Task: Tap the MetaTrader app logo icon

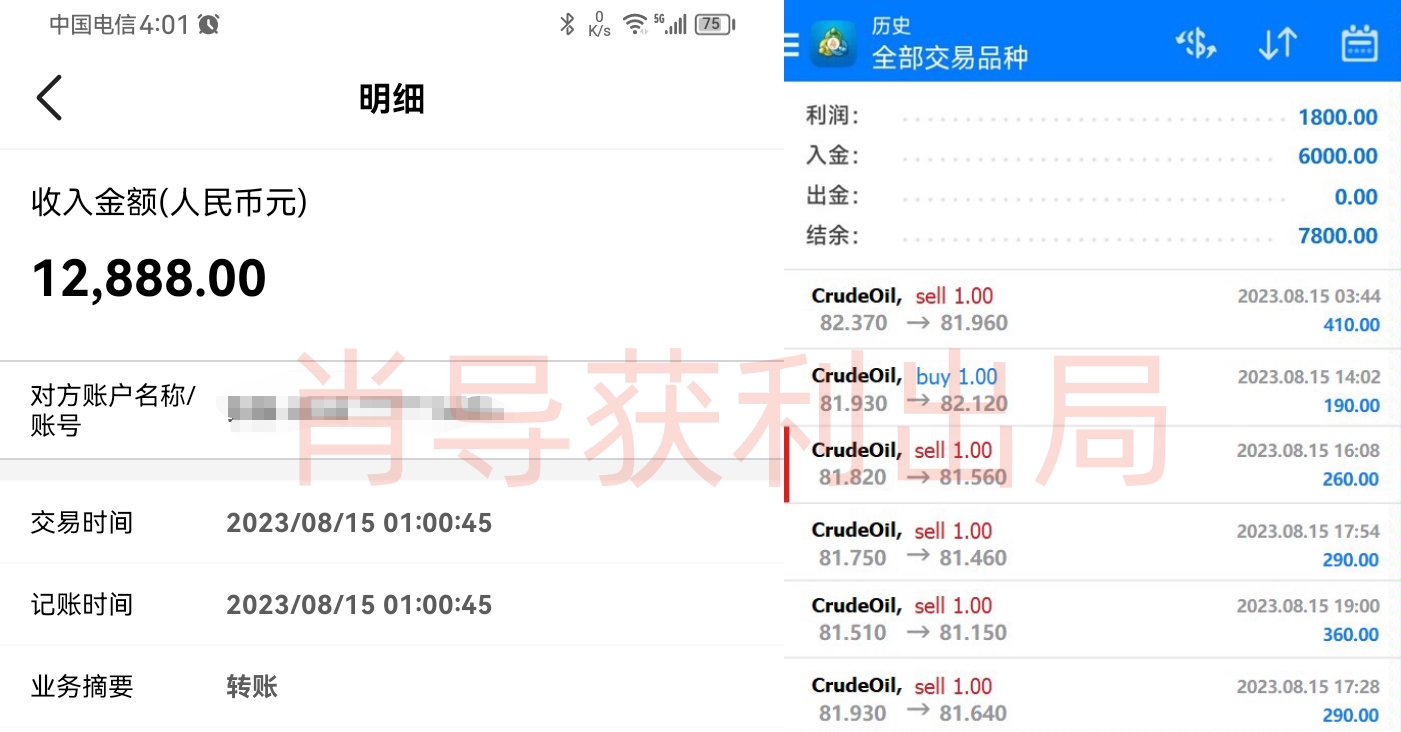Action: tap(833, 43)
